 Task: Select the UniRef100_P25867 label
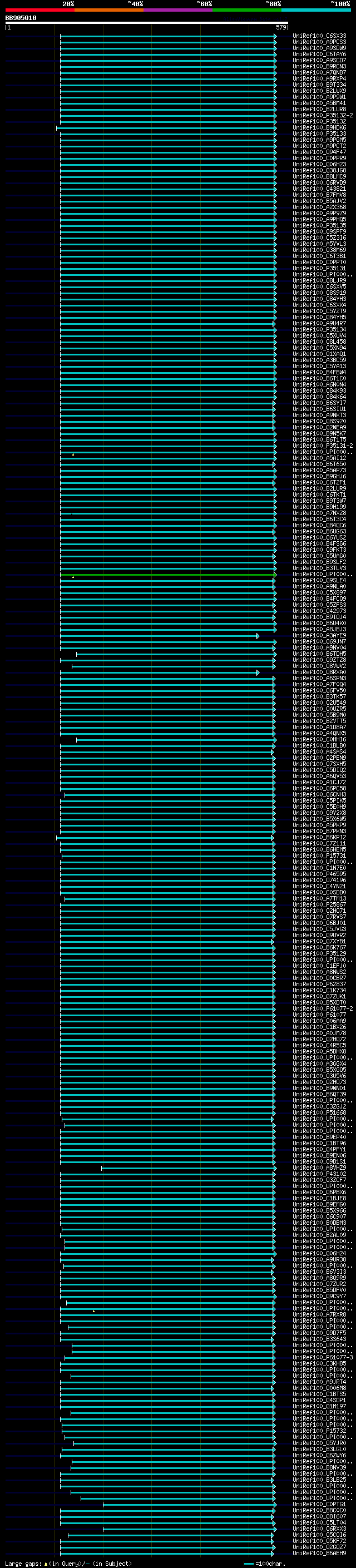tap(319, 905)
